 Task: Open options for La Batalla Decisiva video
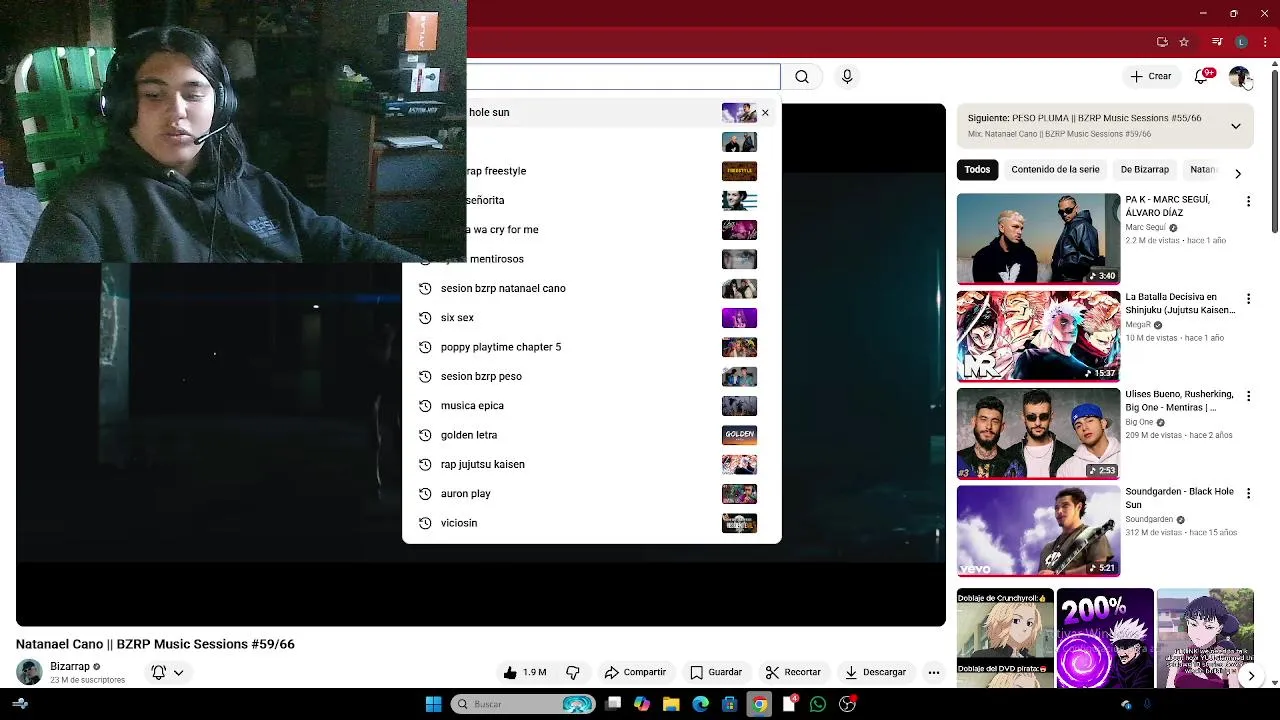coord(1248,299)
